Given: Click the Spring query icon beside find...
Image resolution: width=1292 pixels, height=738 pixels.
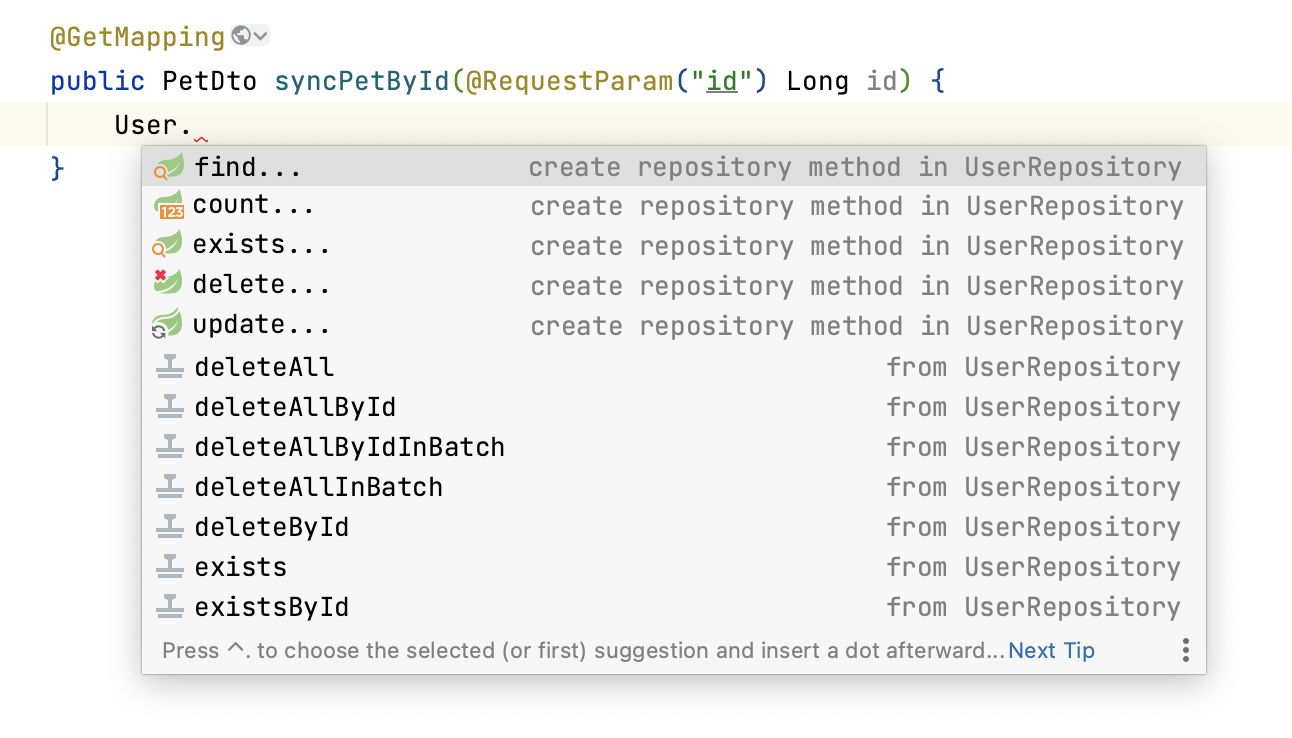Looking at the screenshot, I should (168, 166).
